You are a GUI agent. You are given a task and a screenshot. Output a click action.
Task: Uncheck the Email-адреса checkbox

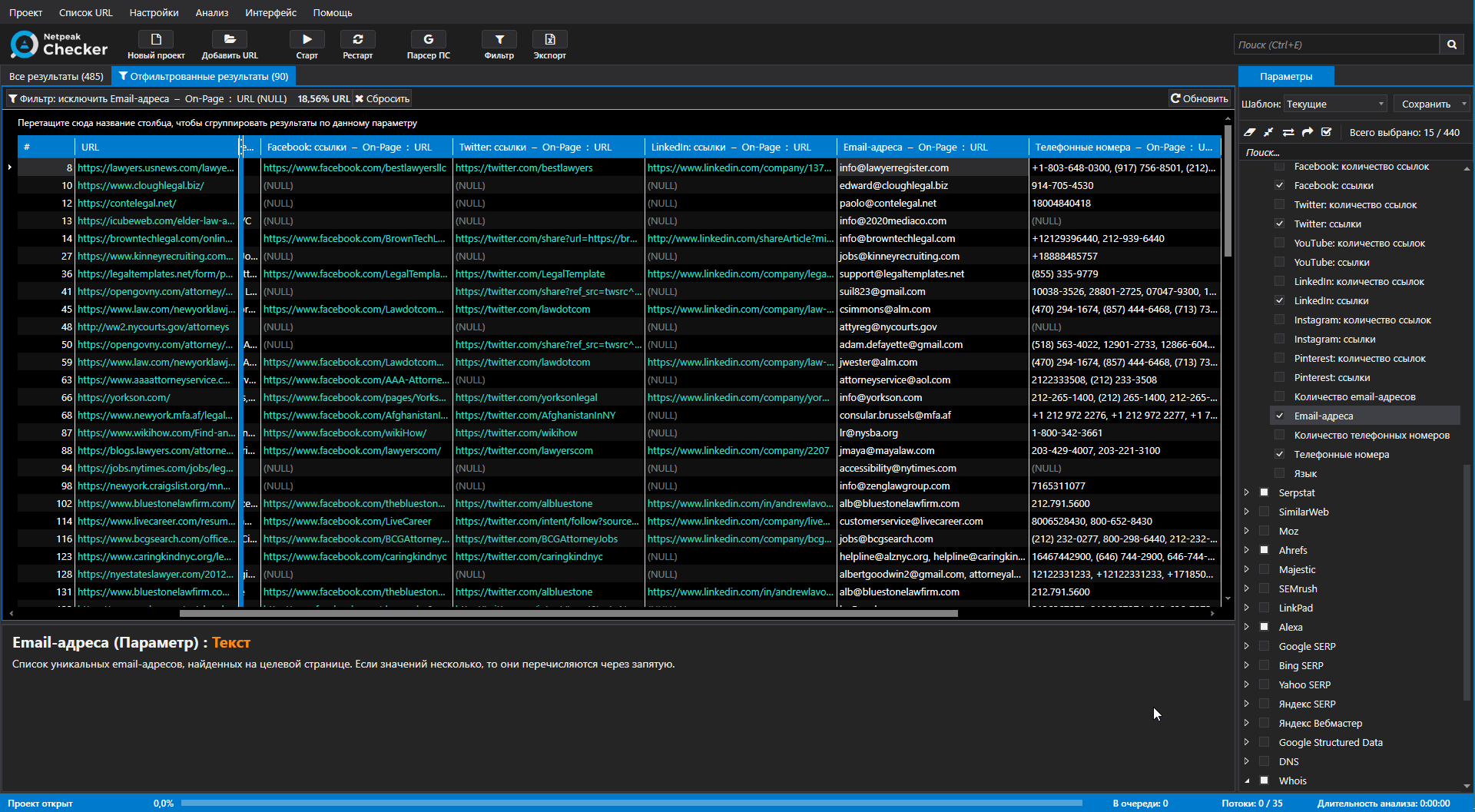(x=1279, y=416)
